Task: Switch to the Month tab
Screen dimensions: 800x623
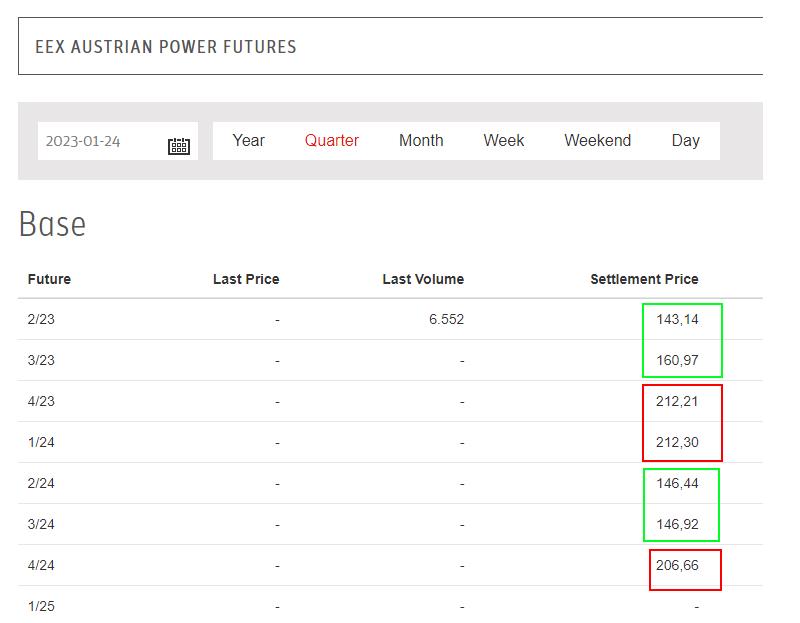Action: pos(421,140)
